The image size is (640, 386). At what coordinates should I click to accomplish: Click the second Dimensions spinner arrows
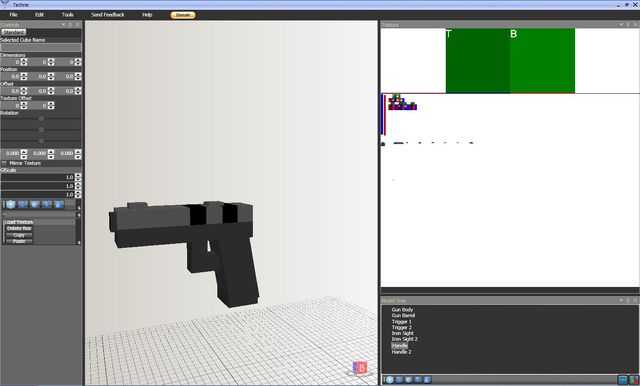pos(51,62)
